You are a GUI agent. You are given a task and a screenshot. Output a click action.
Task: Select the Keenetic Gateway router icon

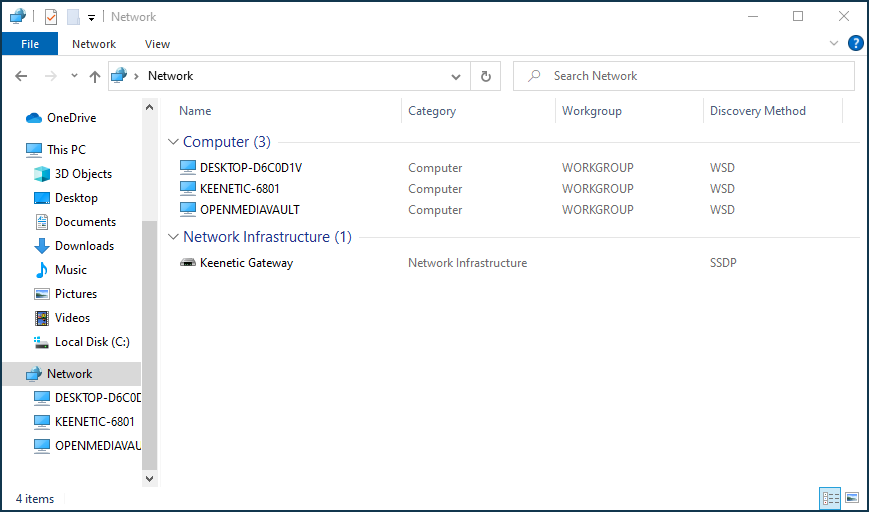point(188,263)
